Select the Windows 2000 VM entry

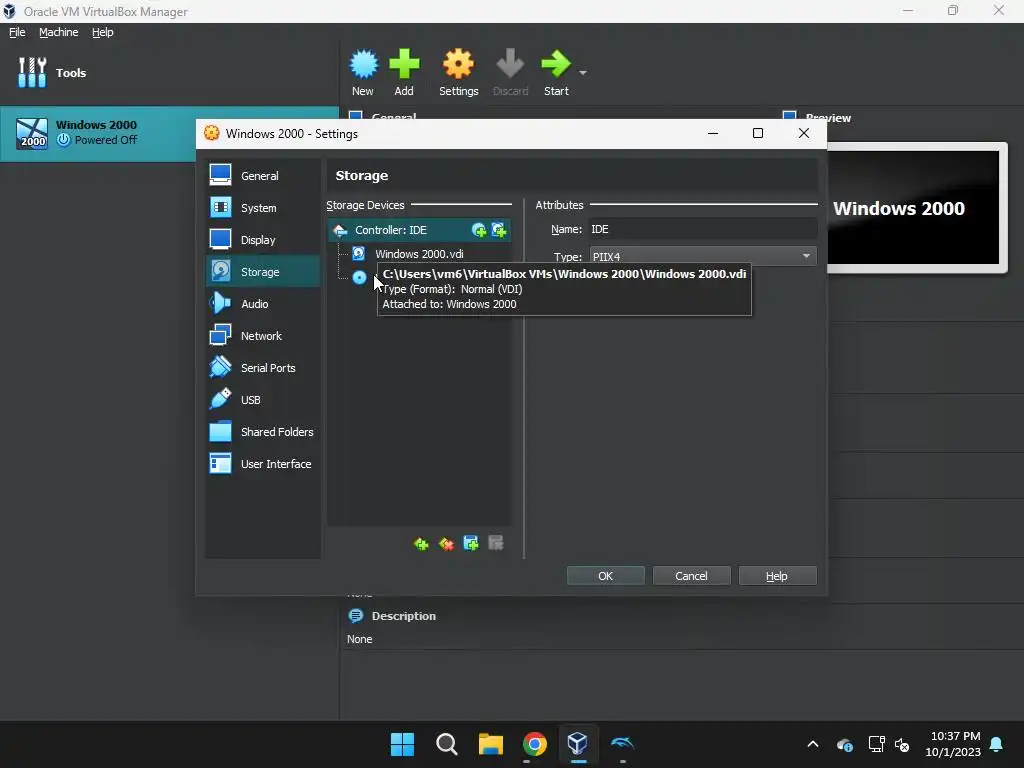pyautogui.click(x=169, y=133)
